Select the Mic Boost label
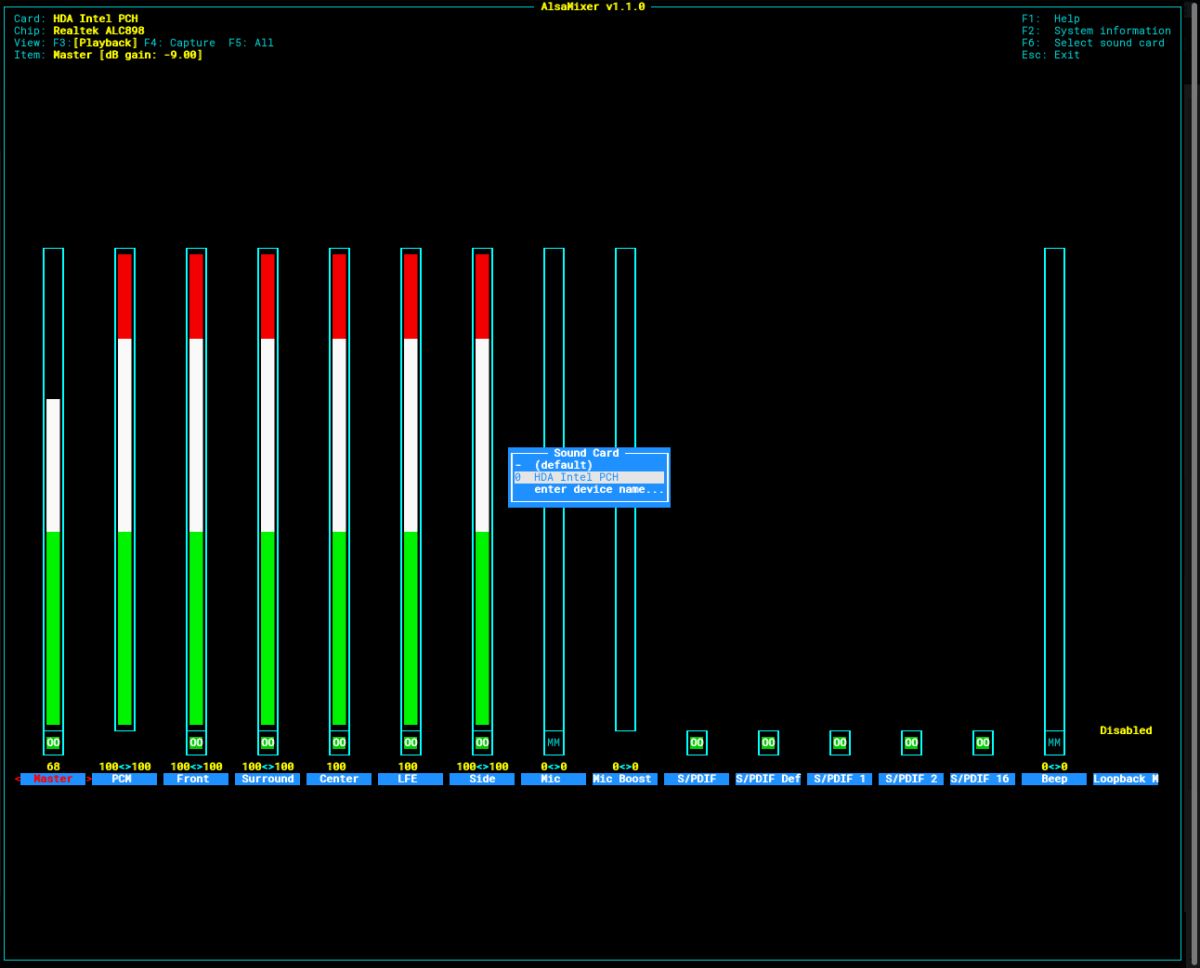 coord(625,779)
